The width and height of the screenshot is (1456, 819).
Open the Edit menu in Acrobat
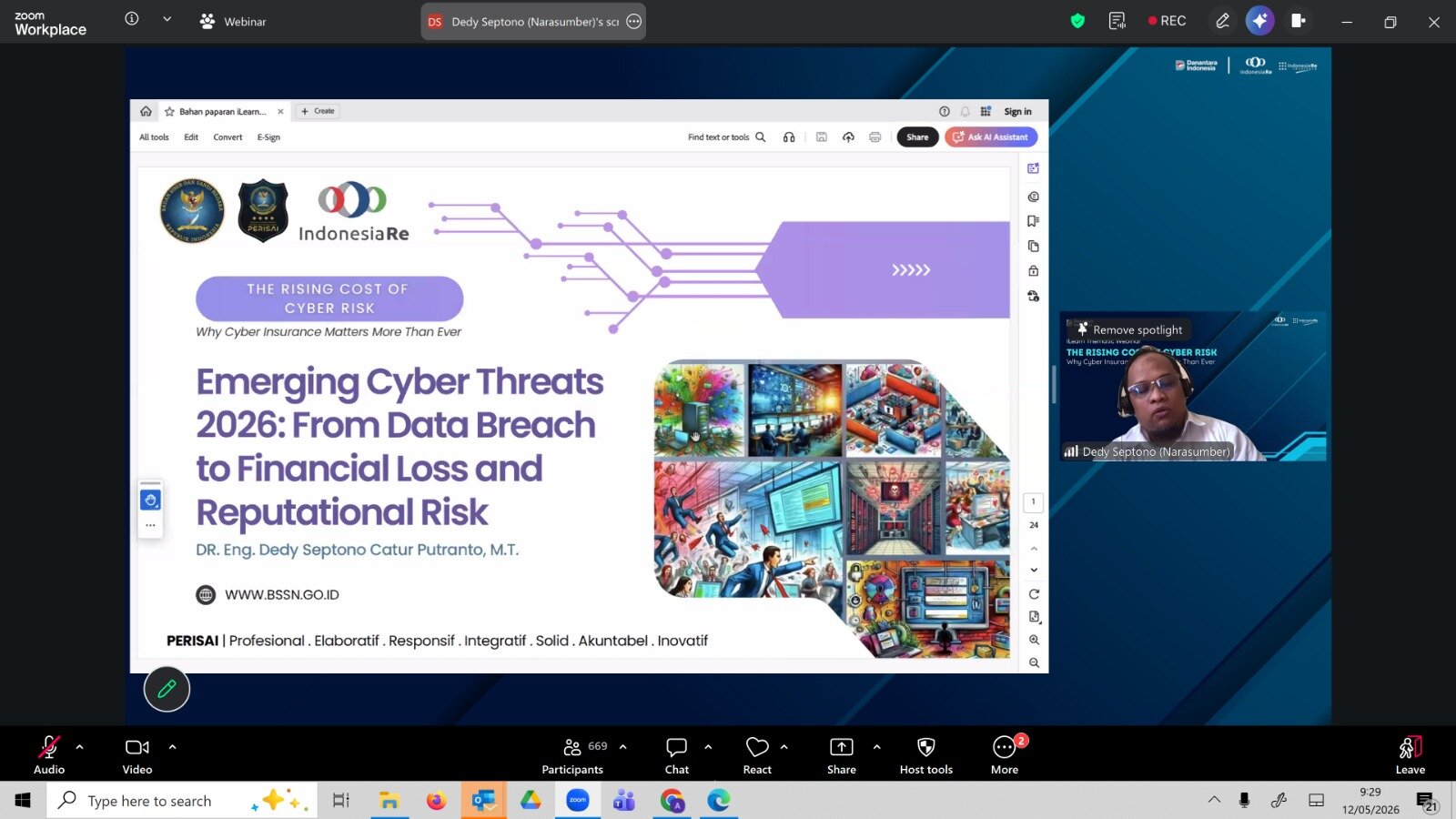coord(191,137)
